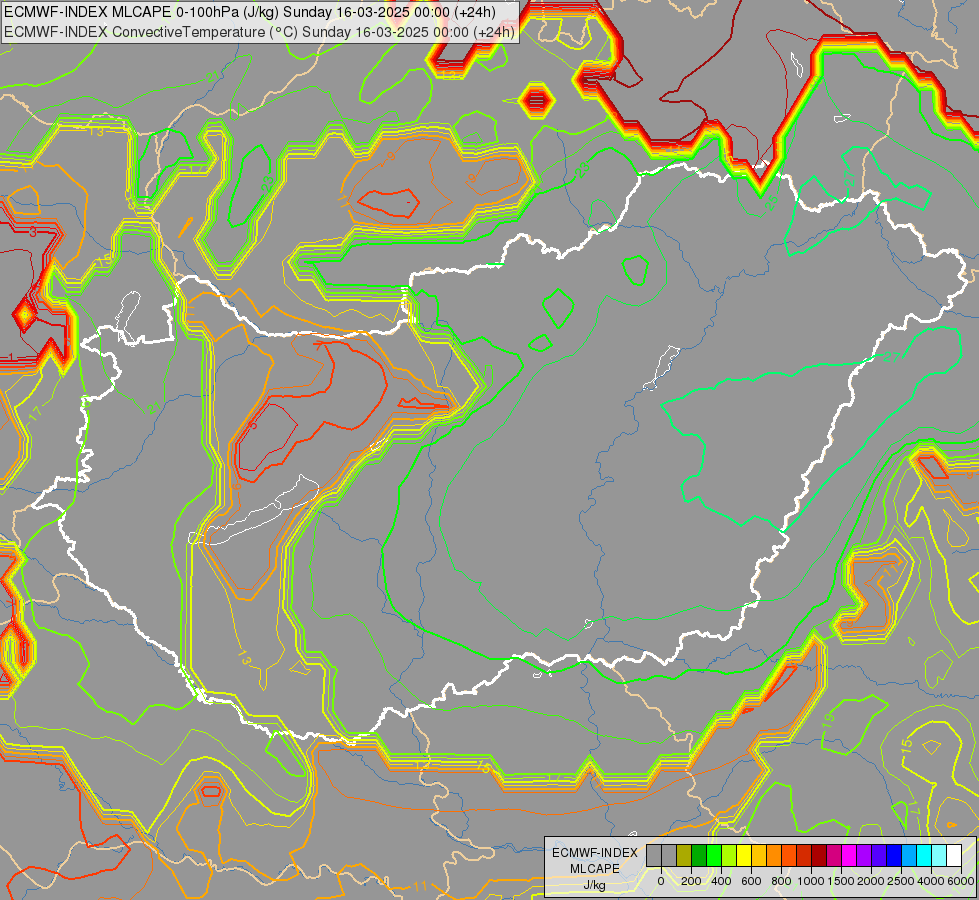This screenshot has width=979, height=900.
Task: Select the yellow-green legend swatch
Action: point(729,855)
